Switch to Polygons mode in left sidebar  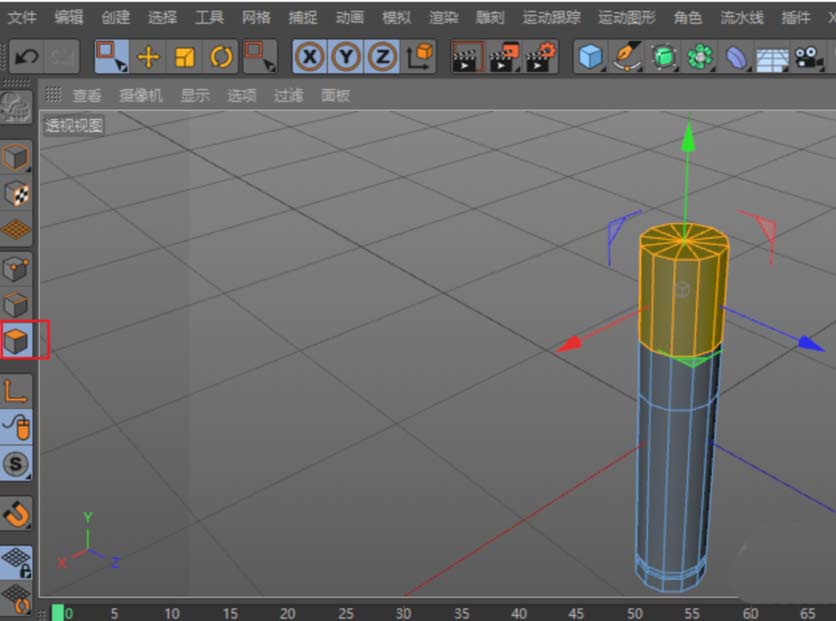pos(16,341)
